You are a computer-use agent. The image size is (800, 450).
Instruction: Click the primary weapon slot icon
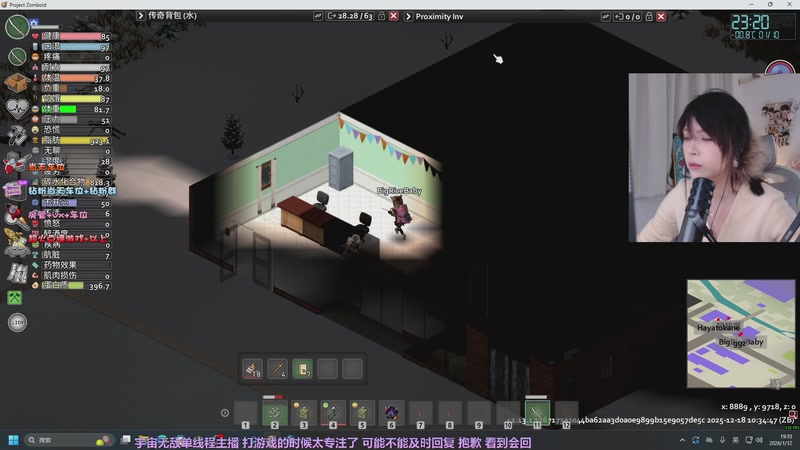[x=17, y=27]
